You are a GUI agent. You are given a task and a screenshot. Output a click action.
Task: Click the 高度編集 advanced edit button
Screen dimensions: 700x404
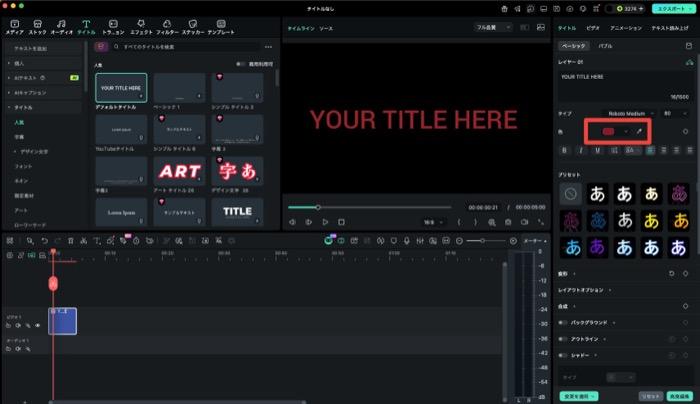tap(679, 396)
